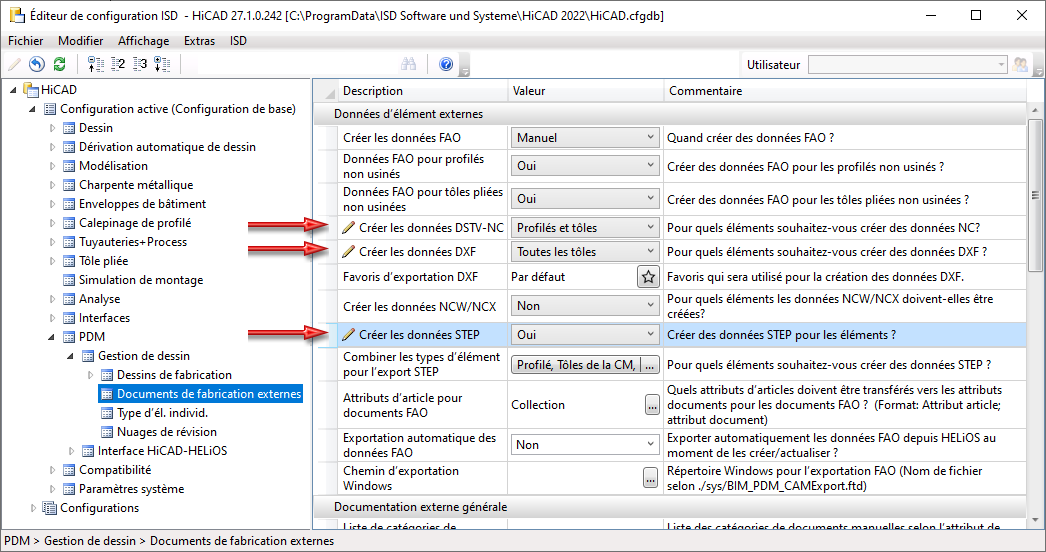Screen dimensions: 1046x552
Task: Select Type d'él. individ. tree item
Action: pyautogui.click(x=162, y=413)
